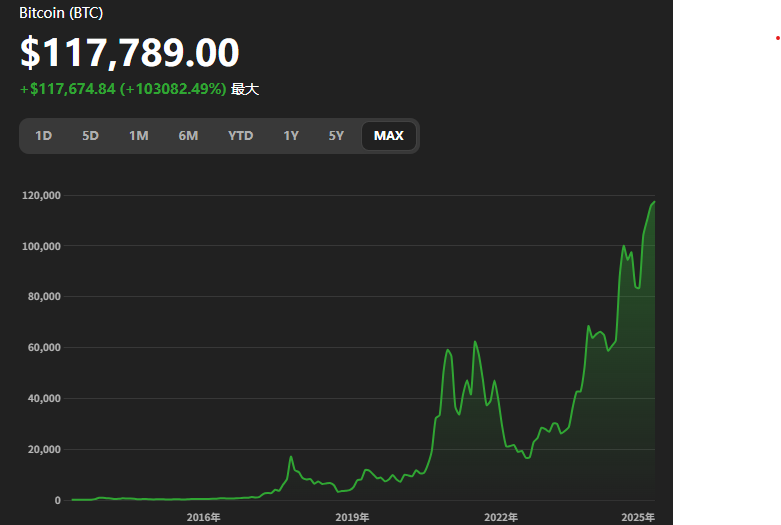Select the YTD range option
The image size is (781, 525).
(x=240, y=136)
